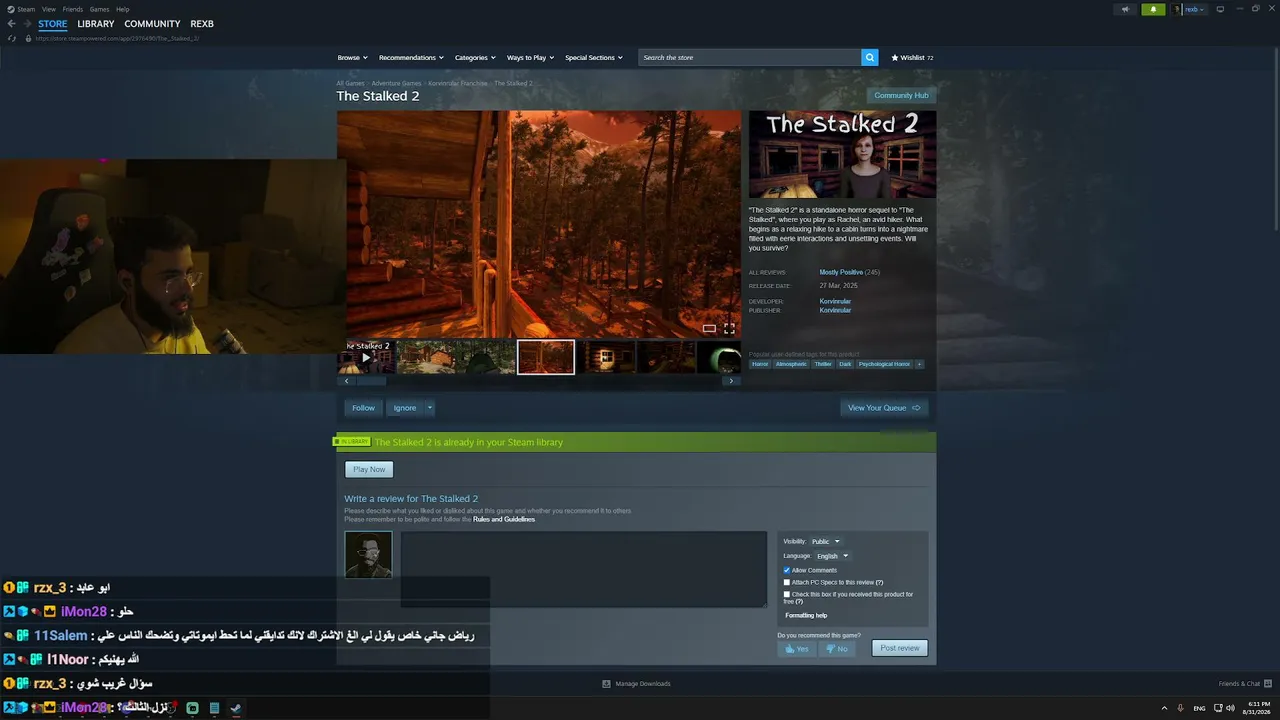The image size is (1280, 720).
Task: Enable Attach PC Specs to this review
Action: coord(787,582)
